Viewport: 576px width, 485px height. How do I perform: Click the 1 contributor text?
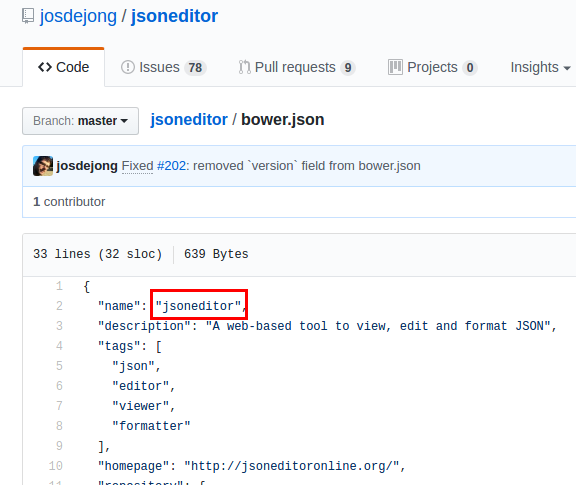click(x=69, y=202)
